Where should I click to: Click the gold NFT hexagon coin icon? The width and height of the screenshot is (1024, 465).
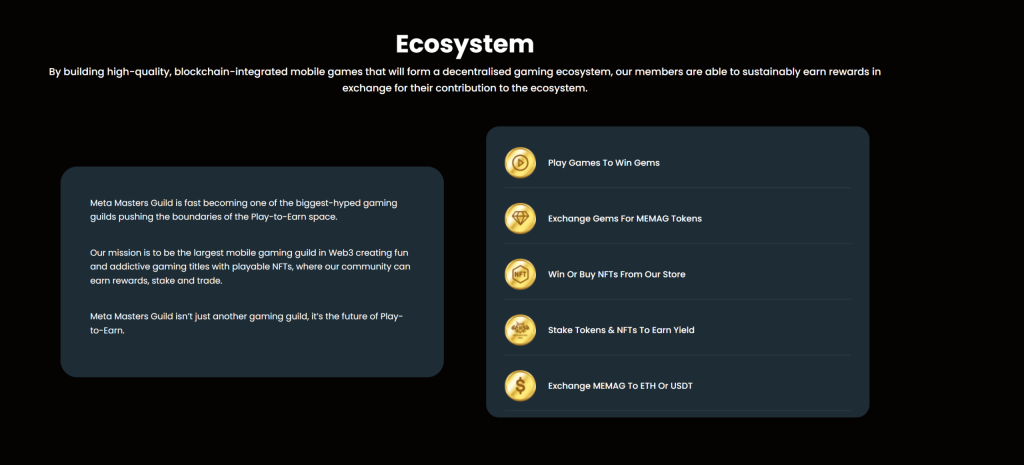520,274
